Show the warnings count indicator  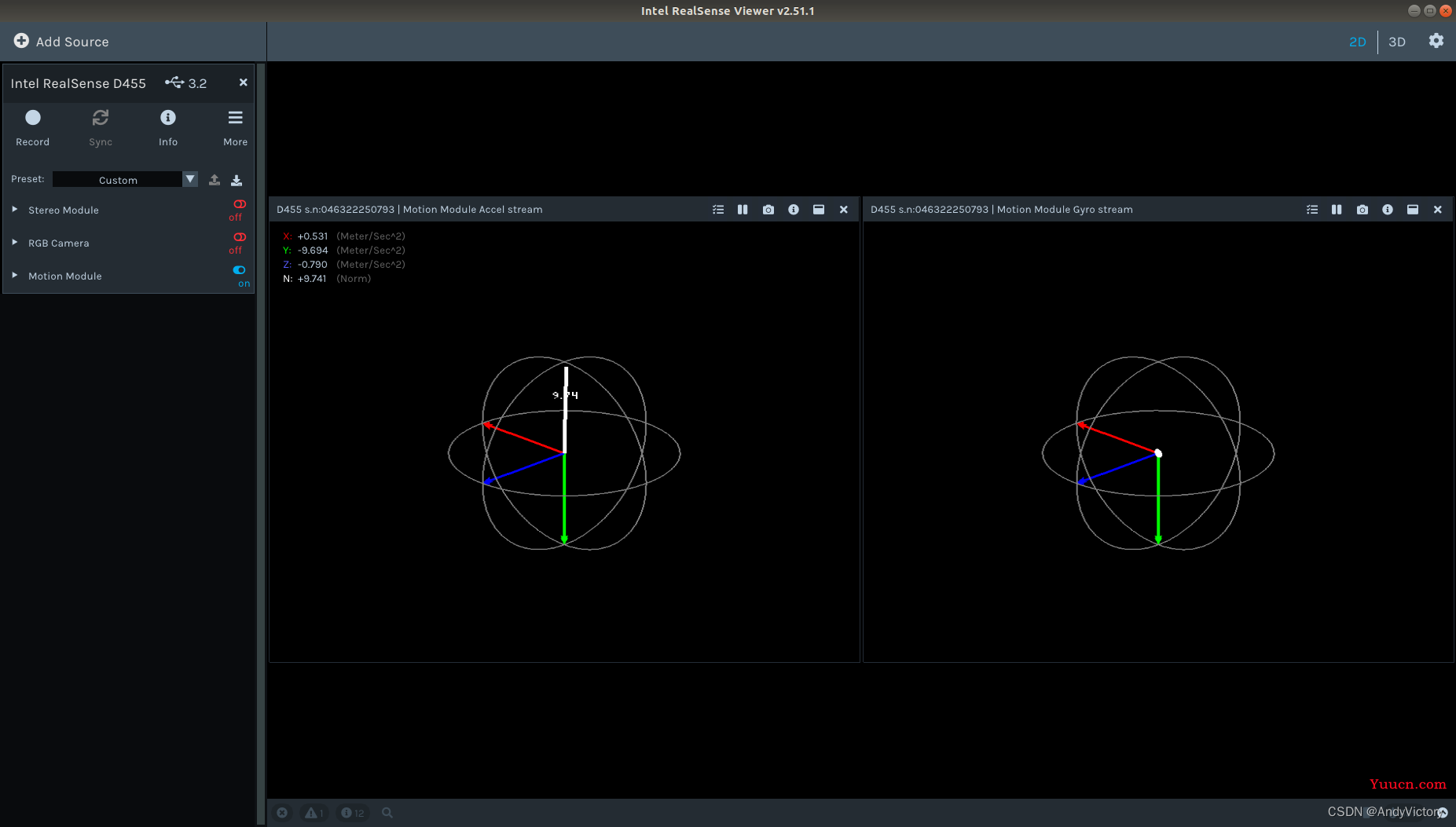314,813
